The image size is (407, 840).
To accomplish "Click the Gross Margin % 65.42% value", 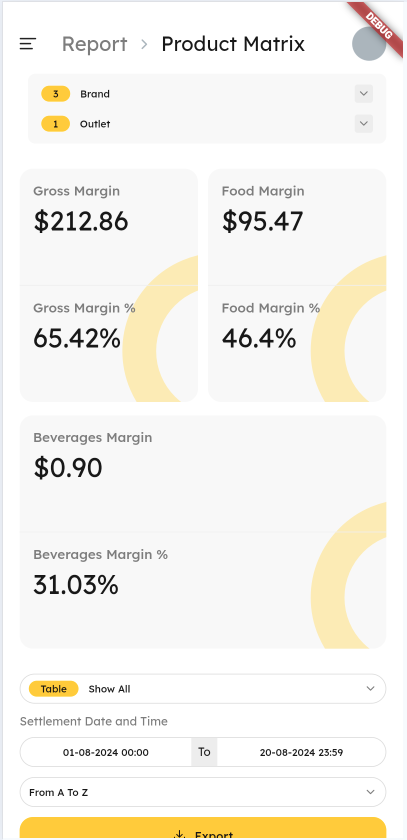I will (x=77, y=339).
